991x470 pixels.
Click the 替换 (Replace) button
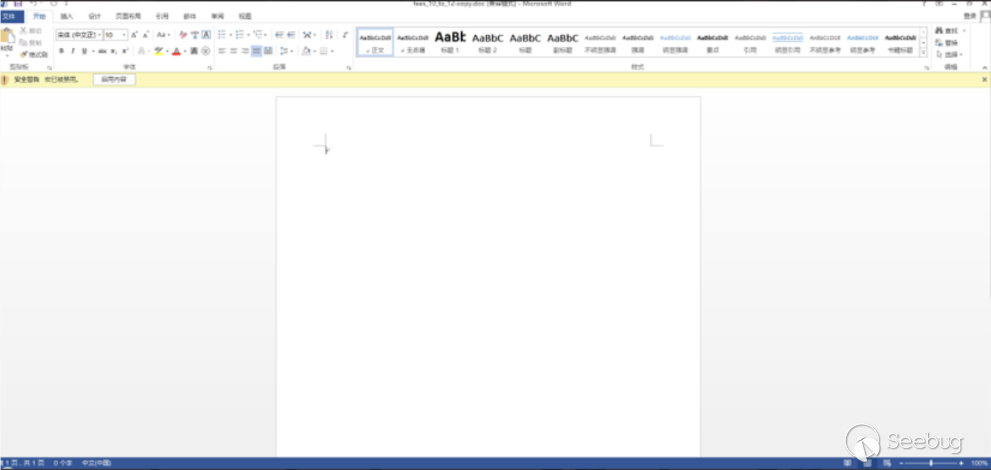947,43
